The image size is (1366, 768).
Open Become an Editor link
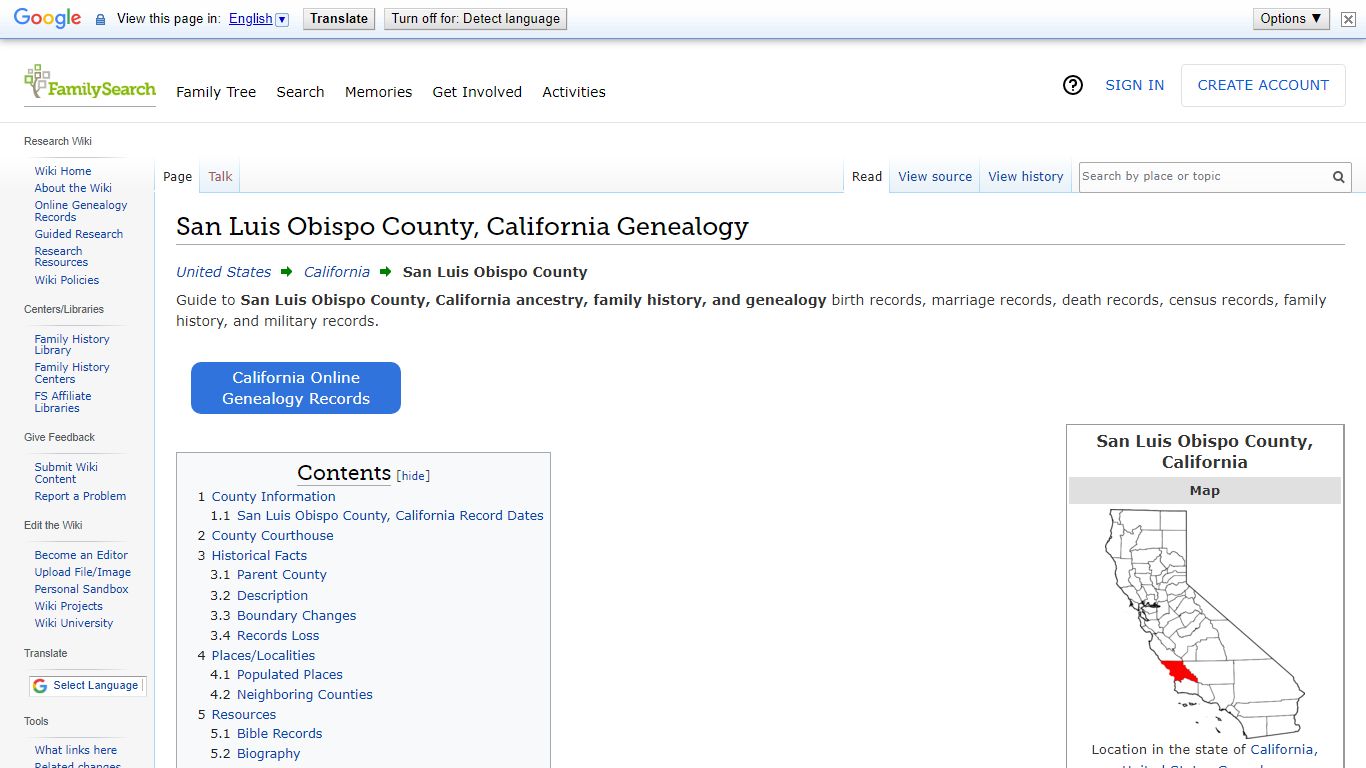coord(81,555)
